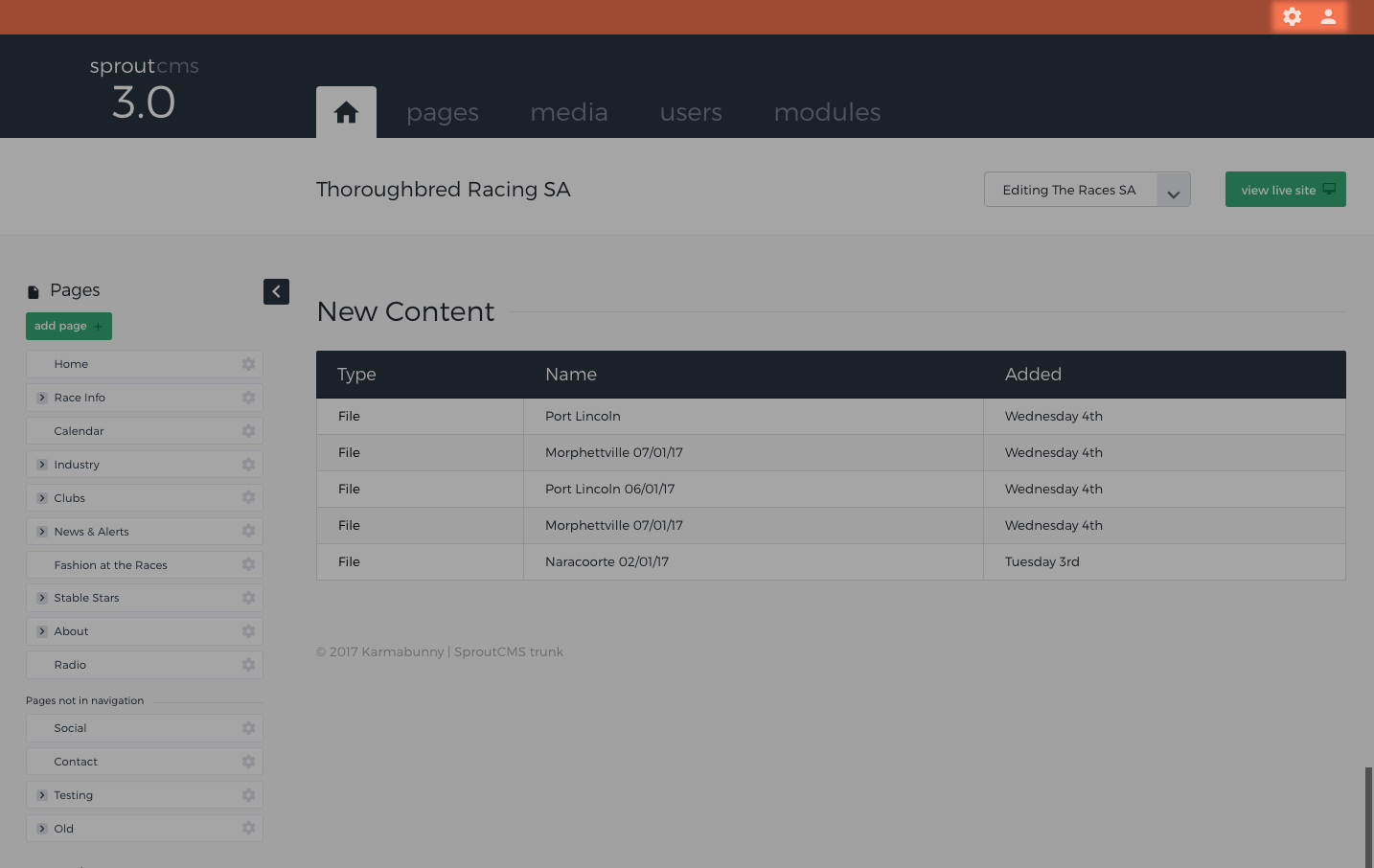Open gear settings for Race Info page
Image resolution: width=1374 pixels, height=868 pixels.
[248, 398]
